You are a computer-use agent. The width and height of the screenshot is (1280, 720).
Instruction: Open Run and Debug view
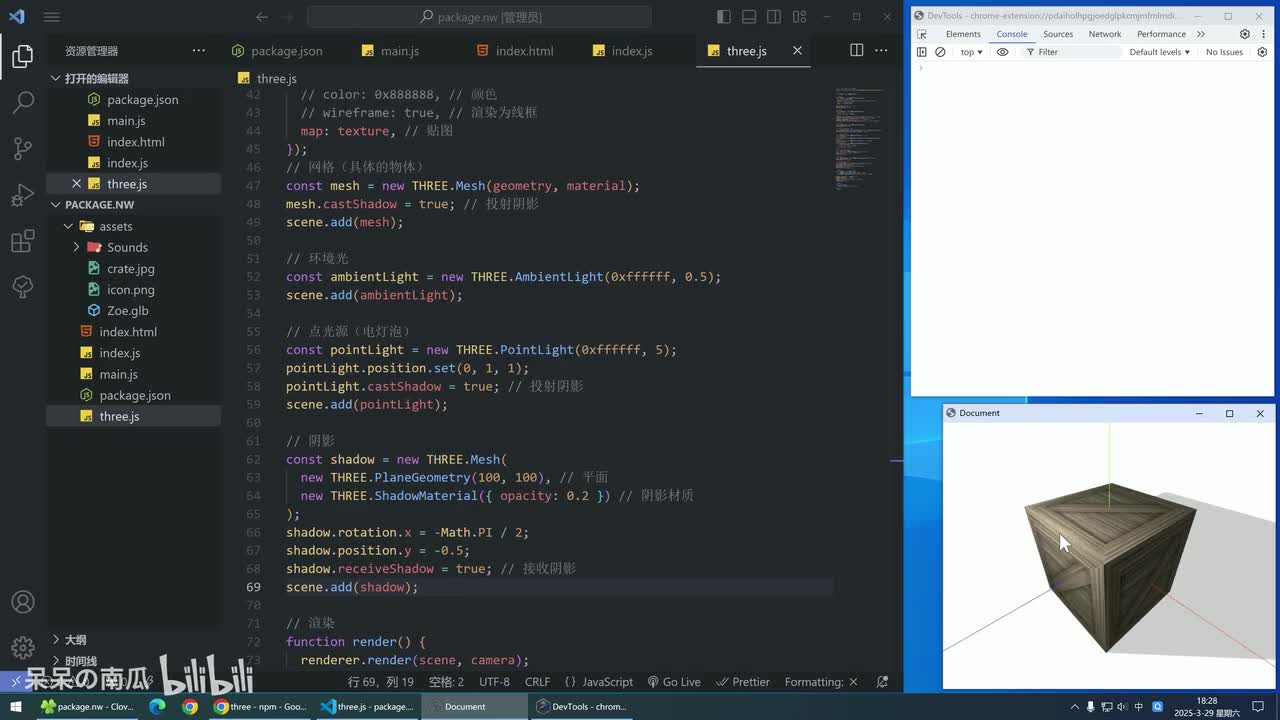pyautogui.click(x=22, y=195)
